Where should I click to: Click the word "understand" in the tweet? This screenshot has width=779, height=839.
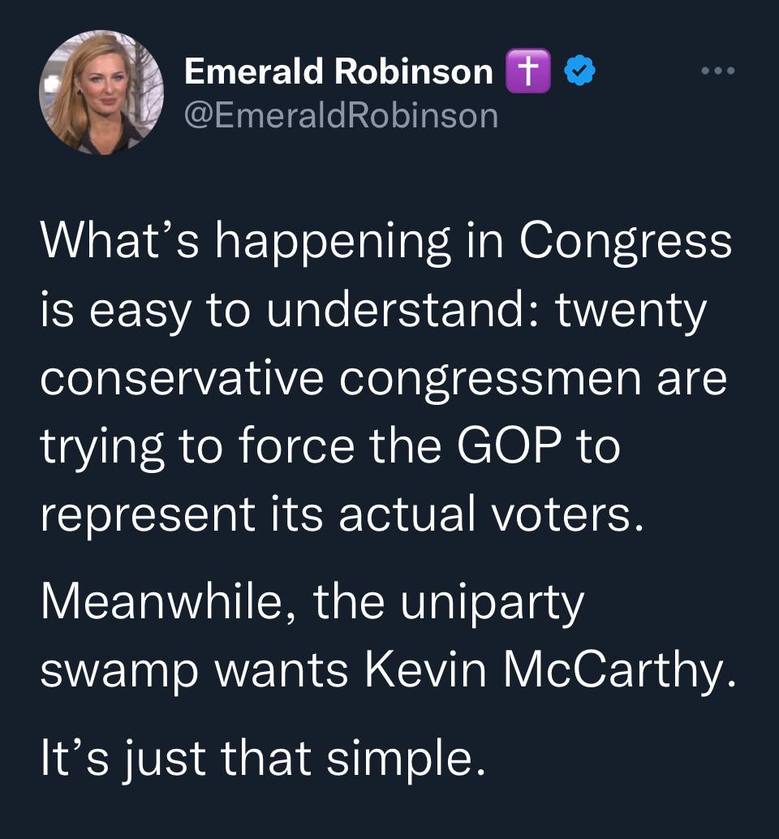pos(395,310)
